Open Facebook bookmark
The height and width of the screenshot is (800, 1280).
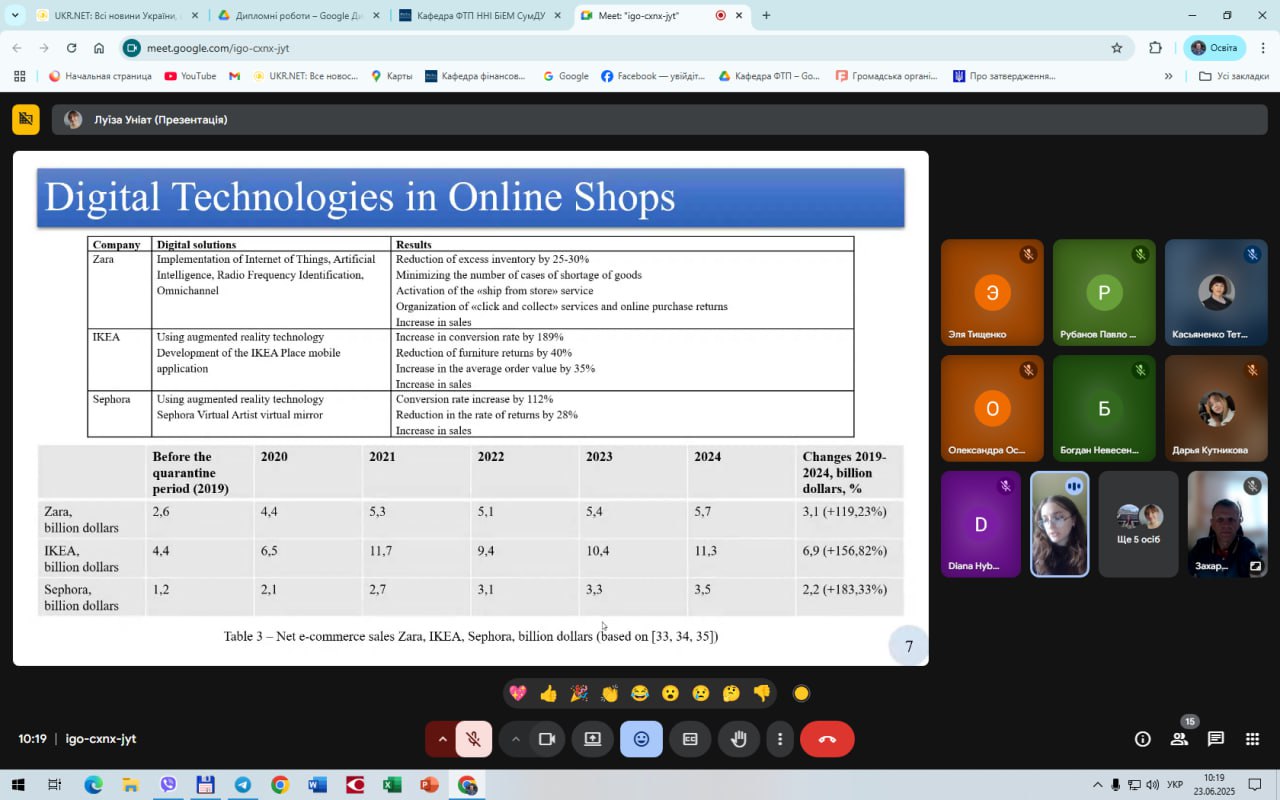652,76
